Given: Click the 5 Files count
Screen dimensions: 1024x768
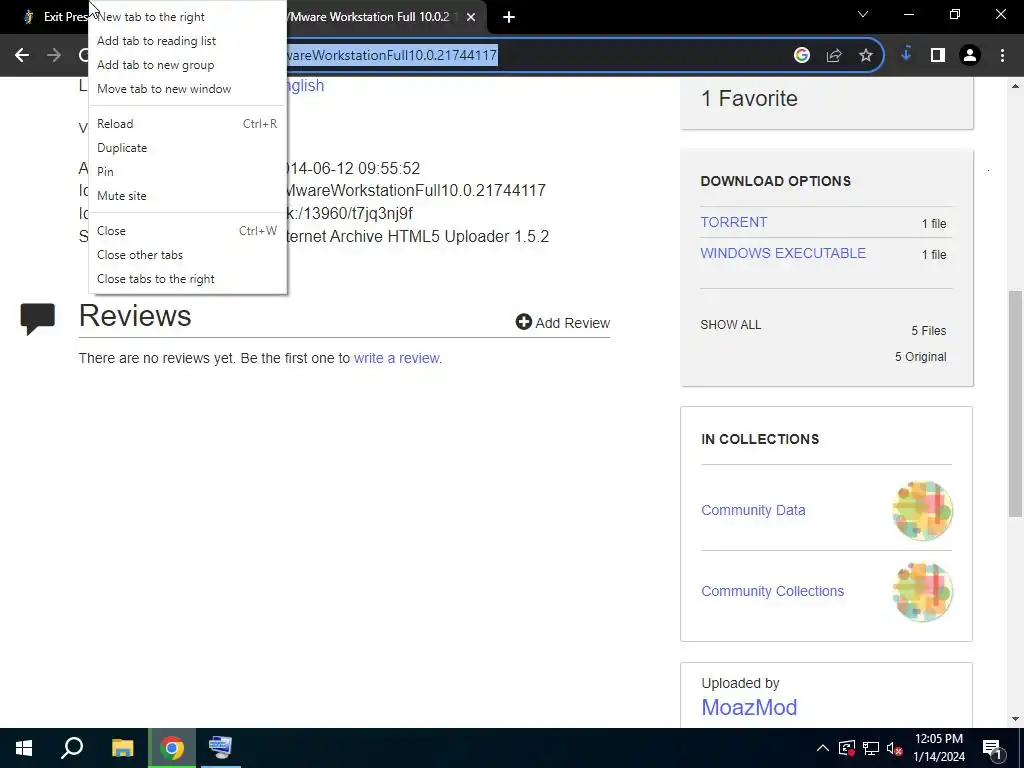Looking at the screenshot, I should click(929, 331).
